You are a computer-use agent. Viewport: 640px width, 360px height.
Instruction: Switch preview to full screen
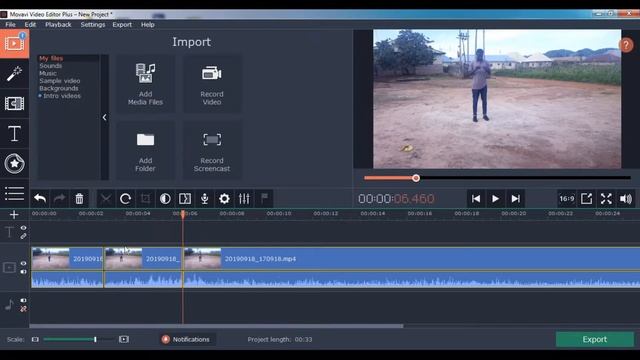pos(606,199)
